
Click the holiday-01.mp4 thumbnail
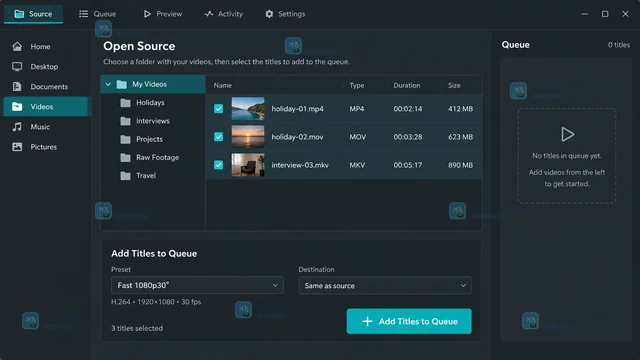coord(248,109)
